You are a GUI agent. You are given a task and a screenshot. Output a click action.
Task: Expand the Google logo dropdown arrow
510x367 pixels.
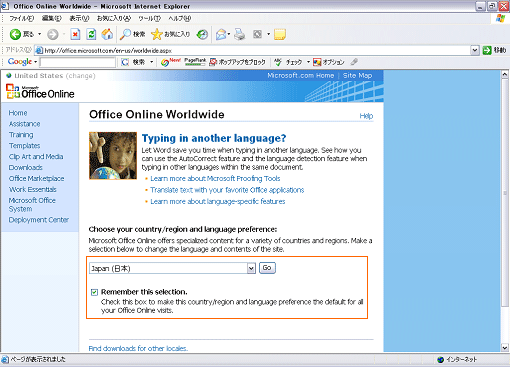pyautogui.click(x=35, y=62)
